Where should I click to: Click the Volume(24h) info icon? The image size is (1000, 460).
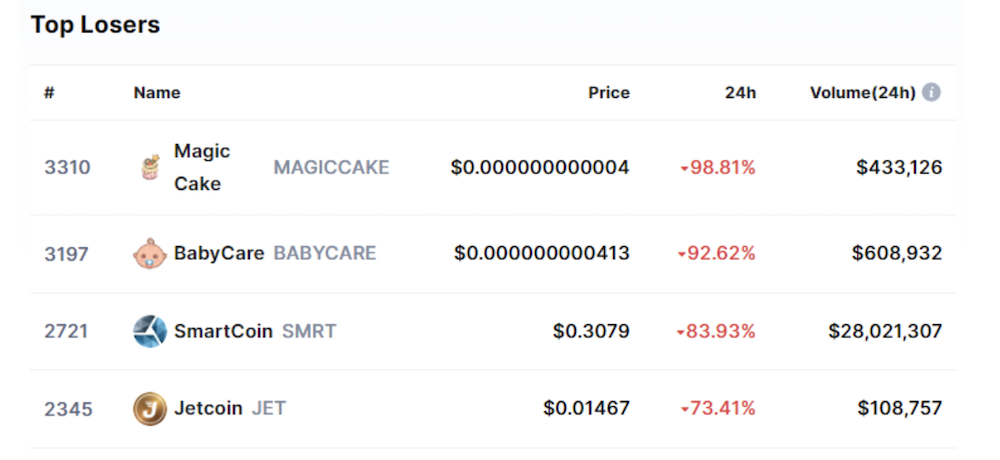(931, 93)
